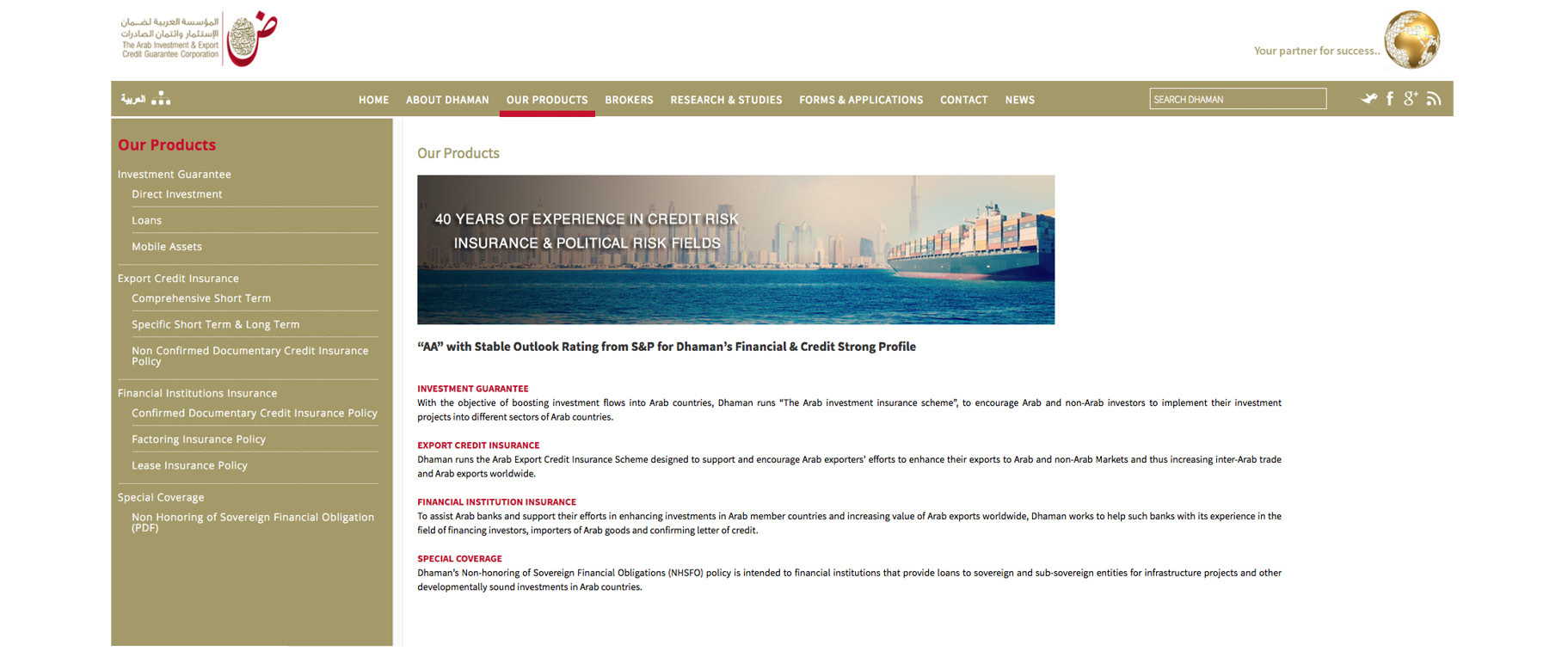This screenshot has width=1568, height=651.
Task: Click the golden globe image
Action: pos(1411,40)
